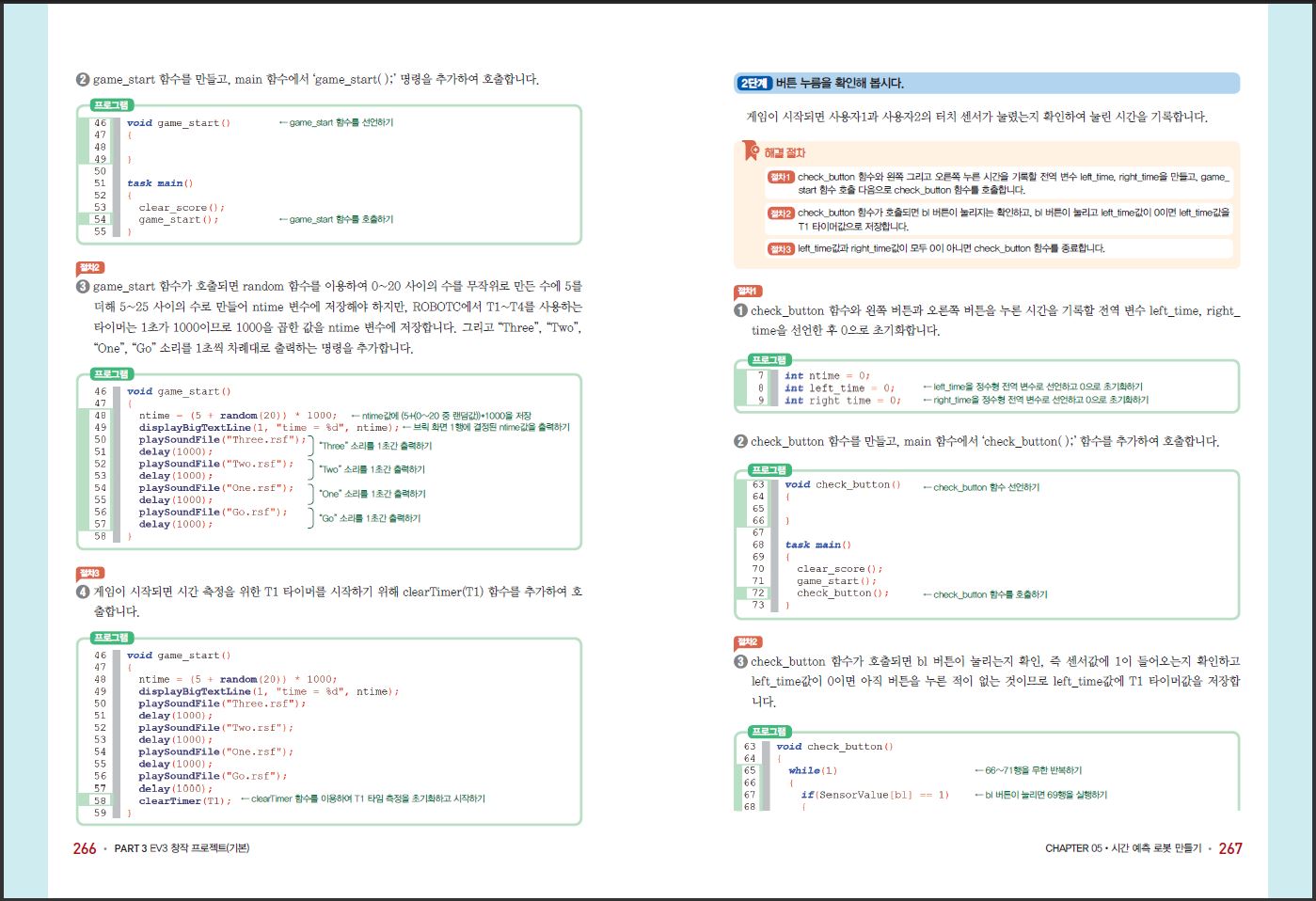Click the code line int left_time = 0;
Image resolution: width=1316 pixels, height=901 pixels.
point(839,387)
